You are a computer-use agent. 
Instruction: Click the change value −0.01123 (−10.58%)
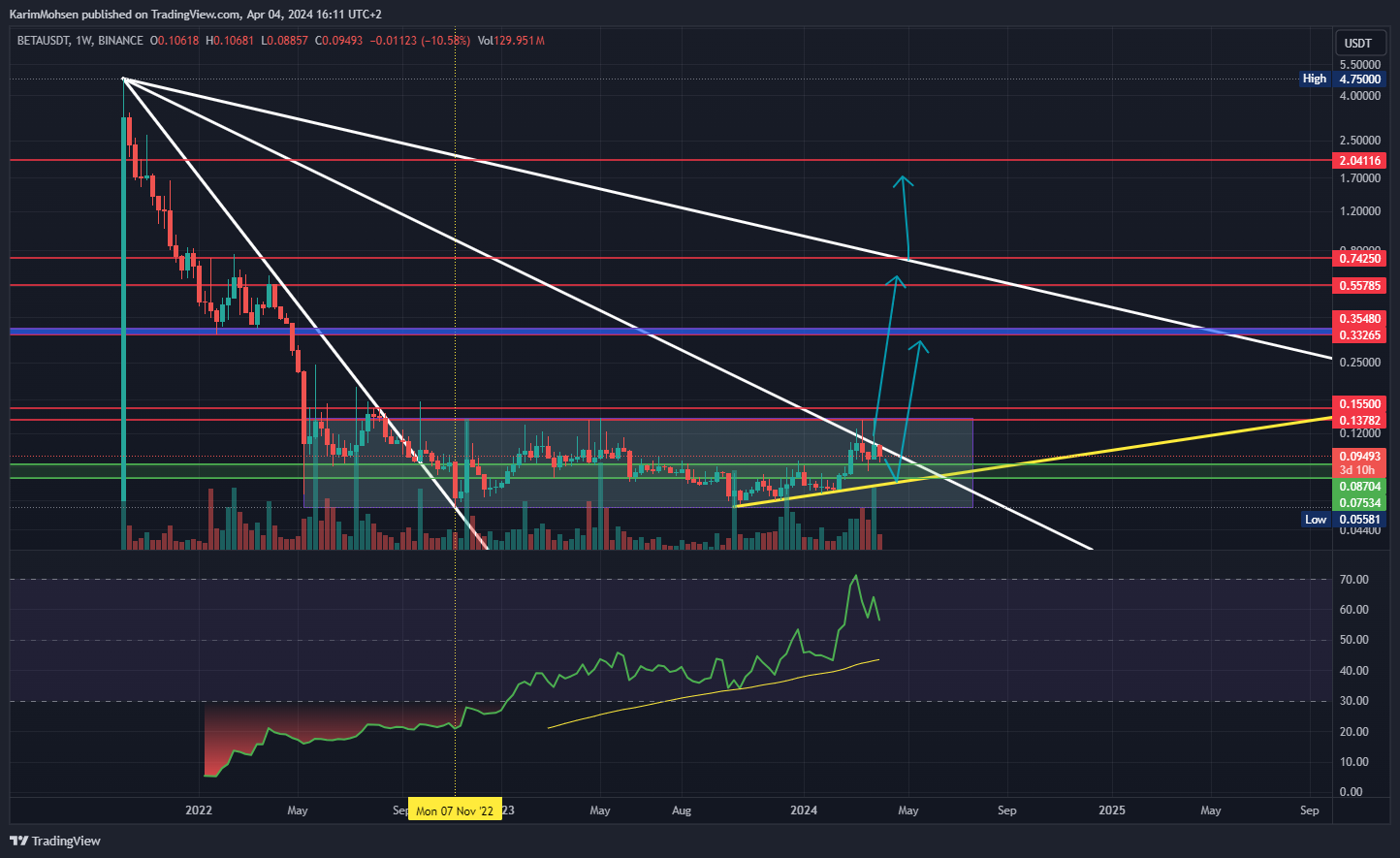point(421,41)
